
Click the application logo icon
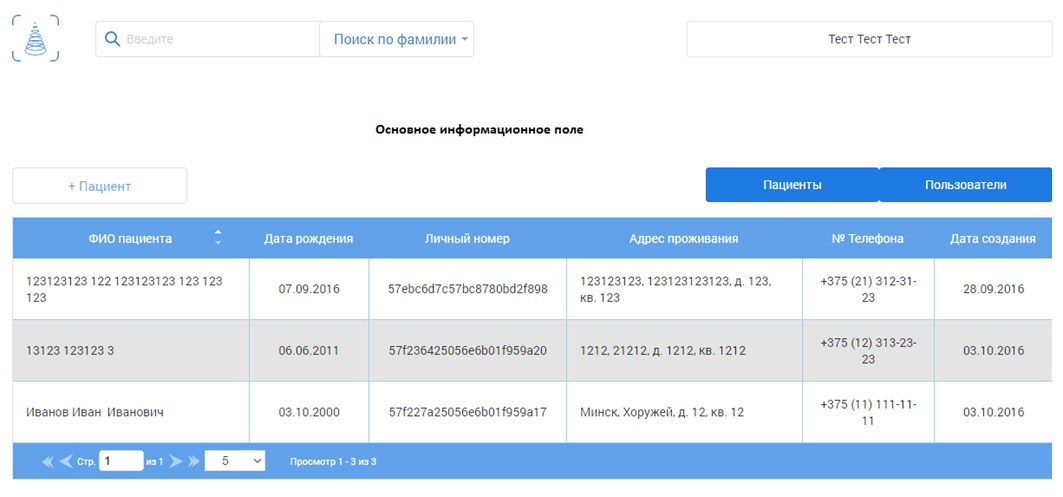pyautogui.click(x=35, y=39)
